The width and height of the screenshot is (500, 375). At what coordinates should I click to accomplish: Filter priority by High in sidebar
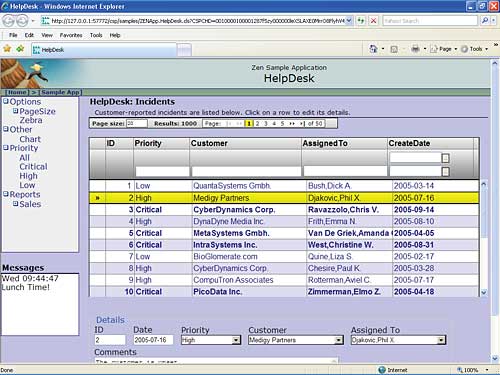click(28, 176)
